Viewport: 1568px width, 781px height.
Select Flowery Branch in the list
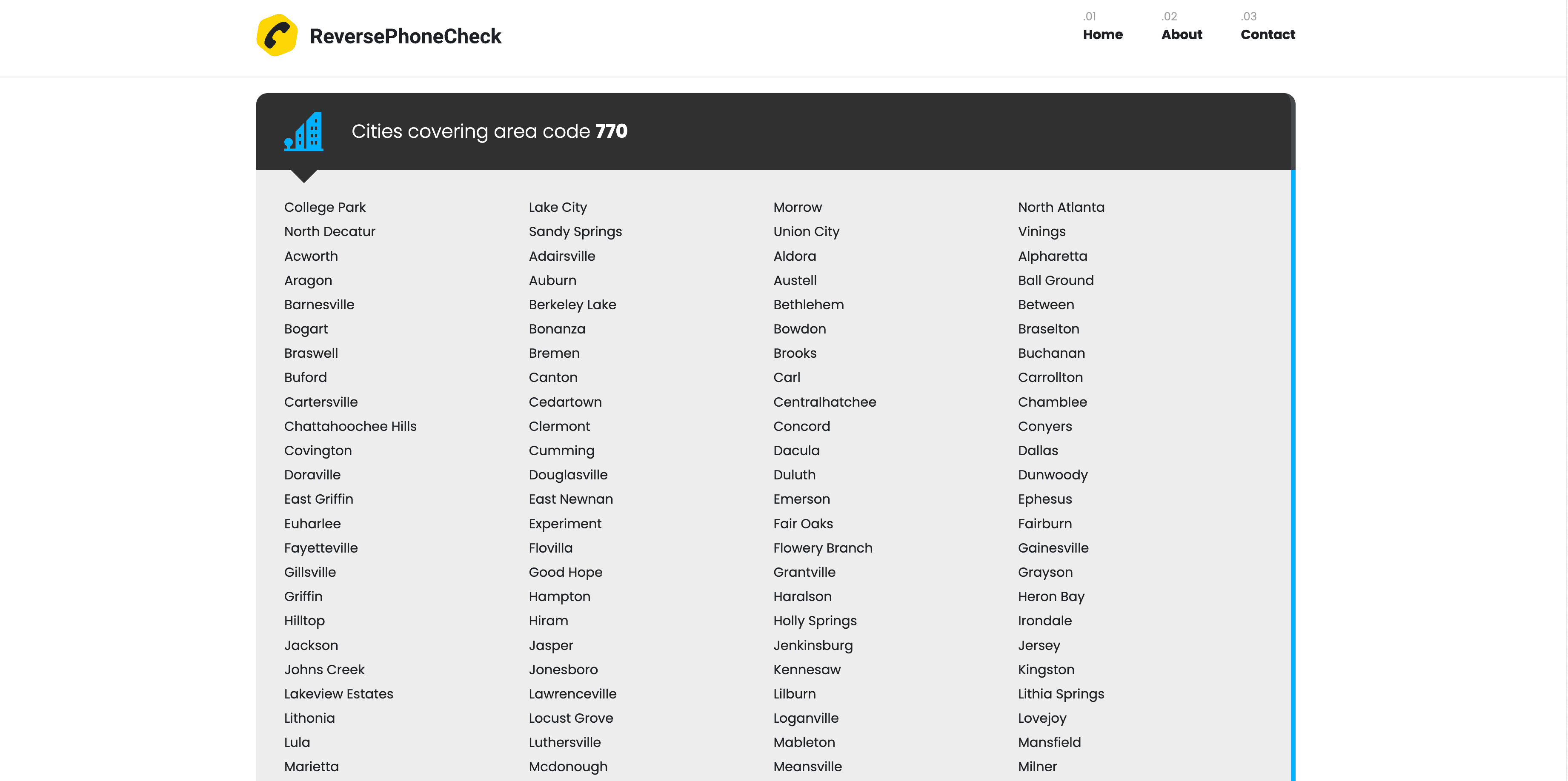click(x=822, y=548)
